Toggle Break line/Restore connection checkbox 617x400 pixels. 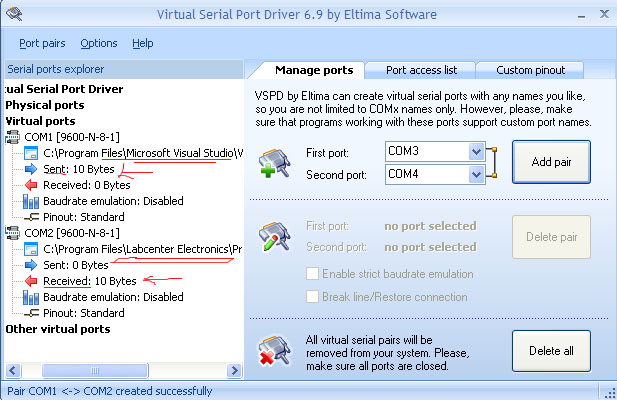(312, 296)
